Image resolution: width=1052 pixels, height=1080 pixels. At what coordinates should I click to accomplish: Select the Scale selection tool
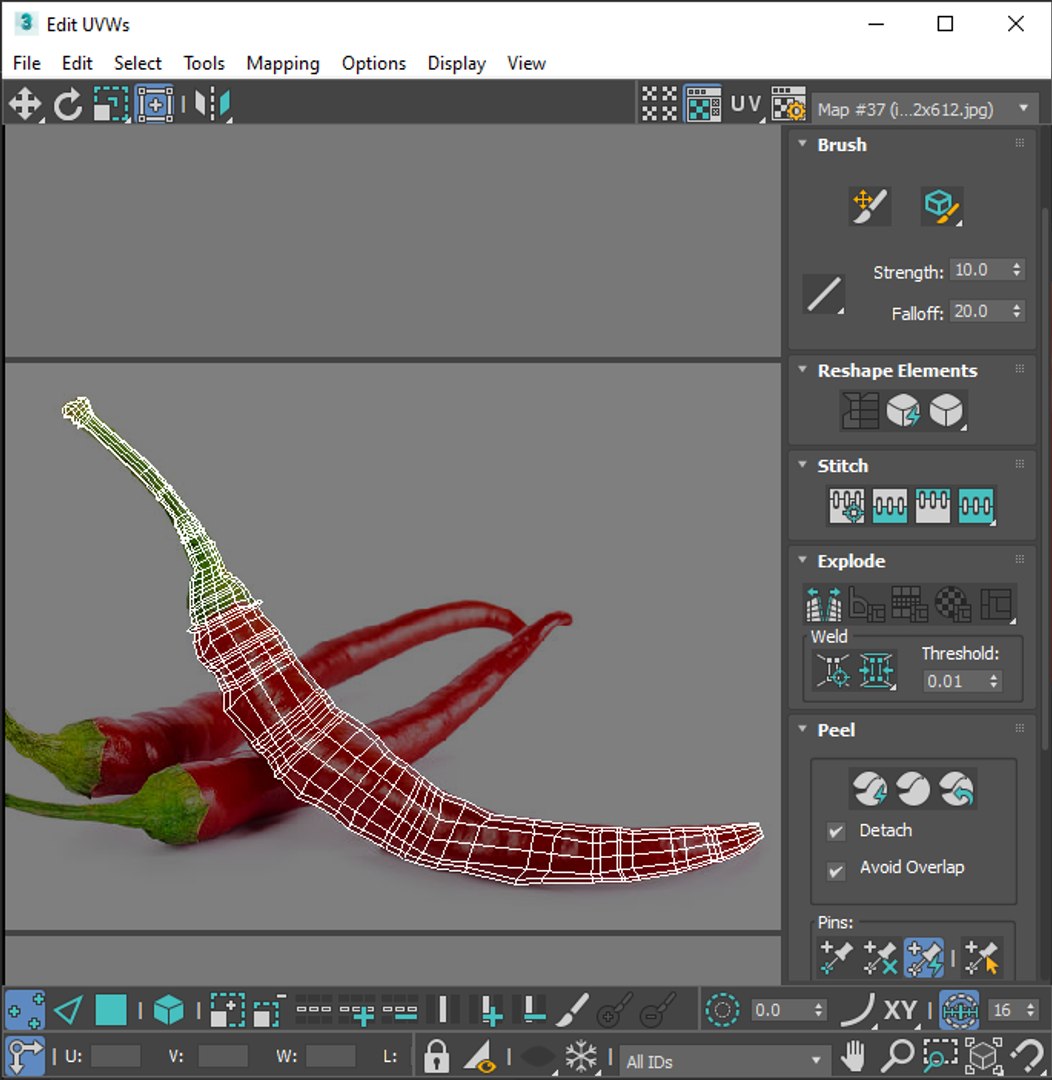coord(111,105)
